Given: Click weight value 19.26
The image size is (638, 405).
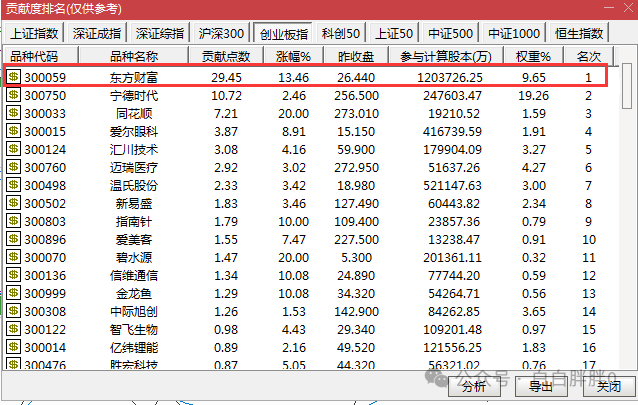Looking at the screenshot, I should (533, 96).
